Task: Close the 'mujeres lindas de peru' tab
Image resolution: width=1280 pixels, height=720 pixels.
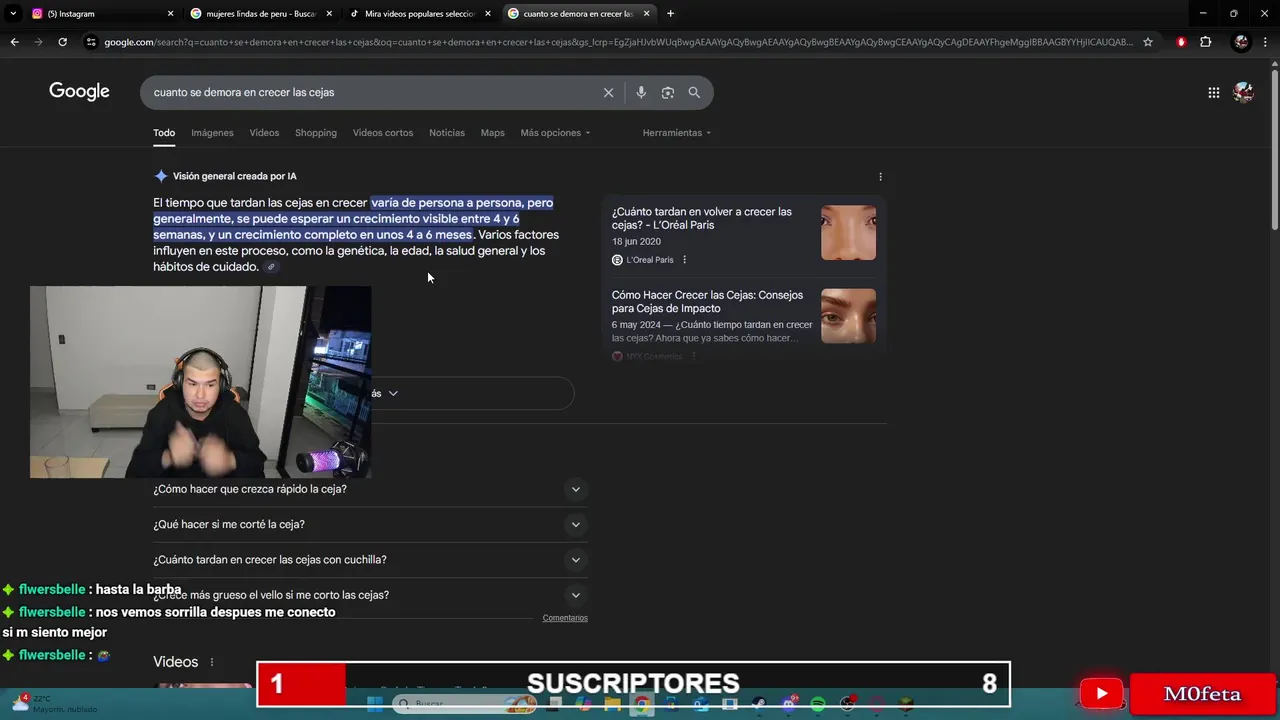Action: [329, 14]
